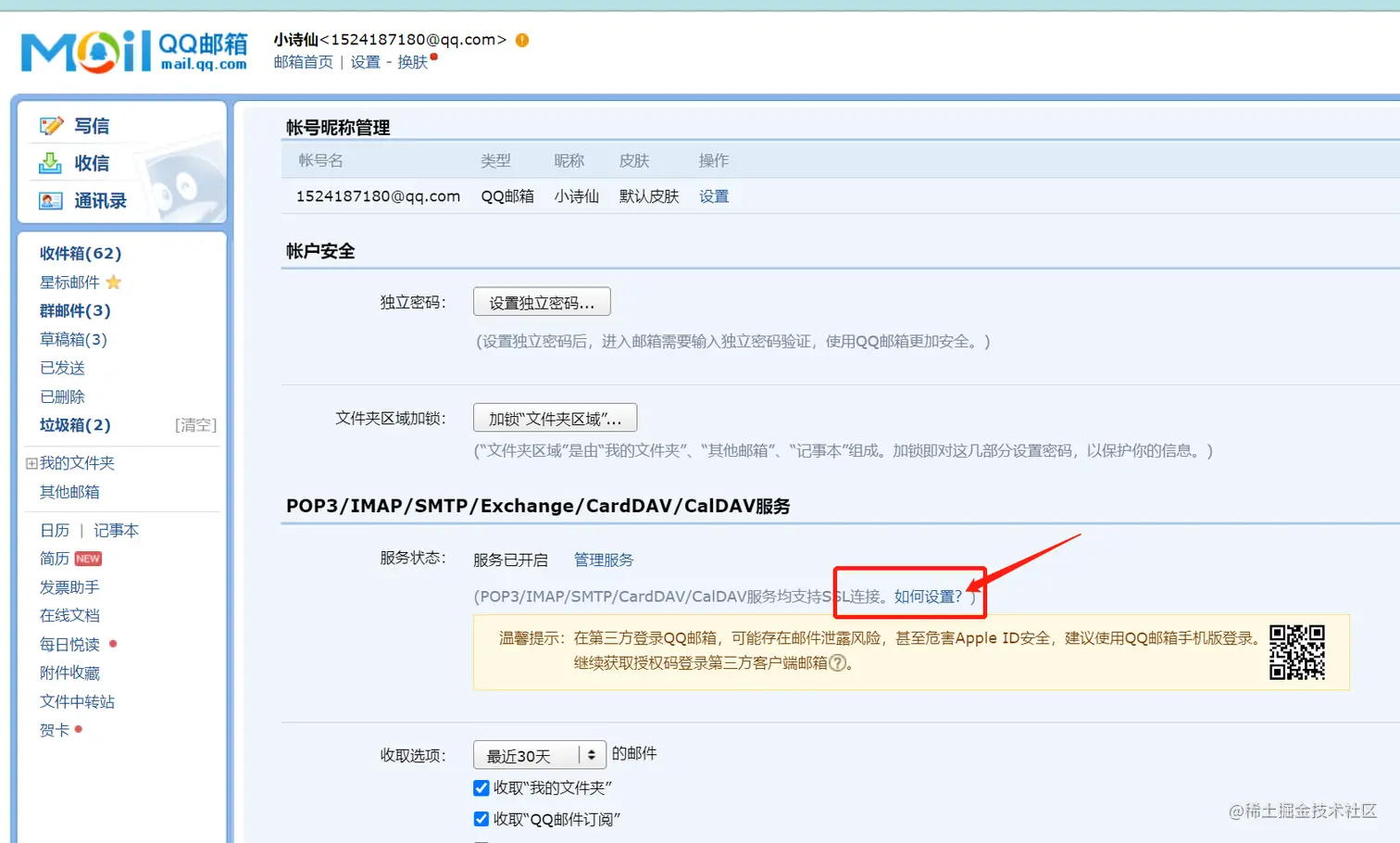The width and height of the screenshot is (1400, 843).
Task: Click the 收信 inbox download icon
Action: click(50, 163)
